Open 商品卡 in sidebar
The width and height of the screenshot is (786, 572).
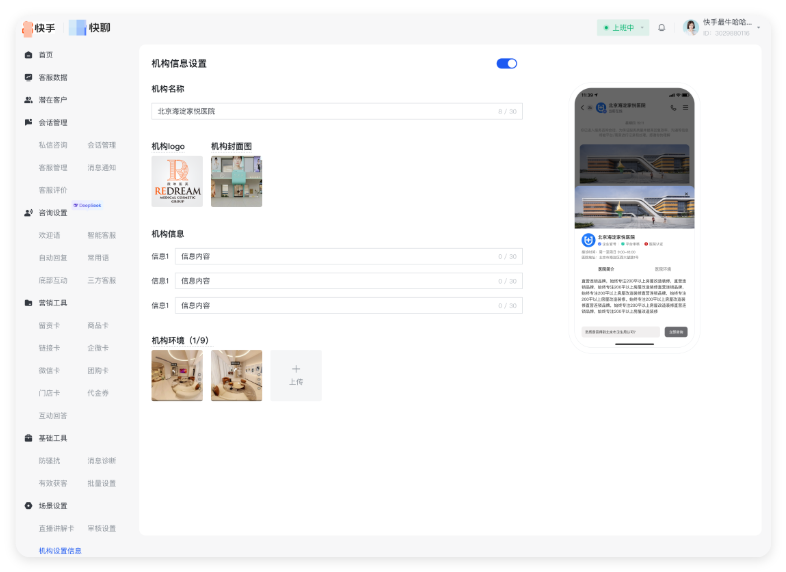98,325
